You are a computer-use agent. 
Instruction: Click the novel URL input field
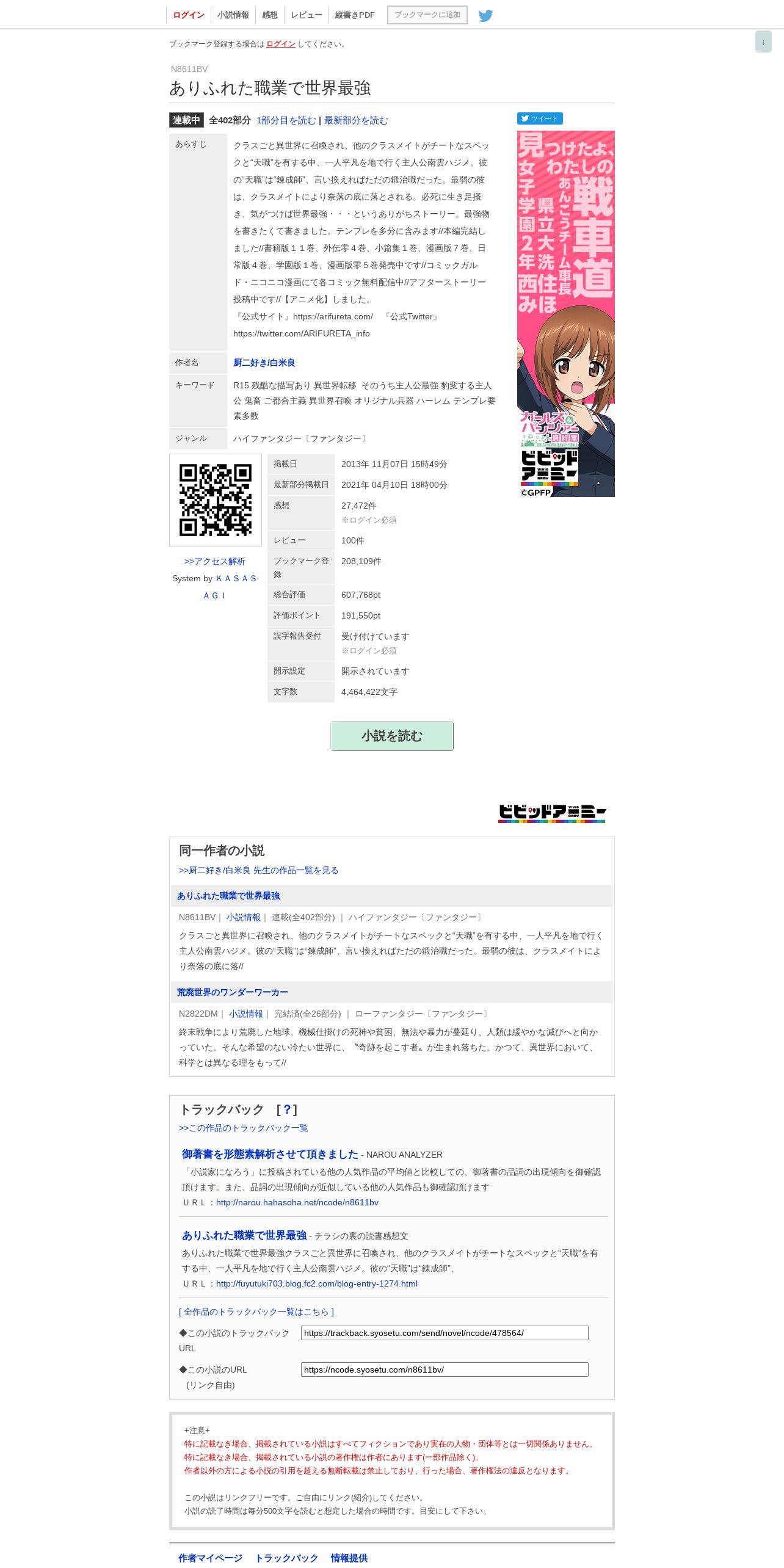445,1370
